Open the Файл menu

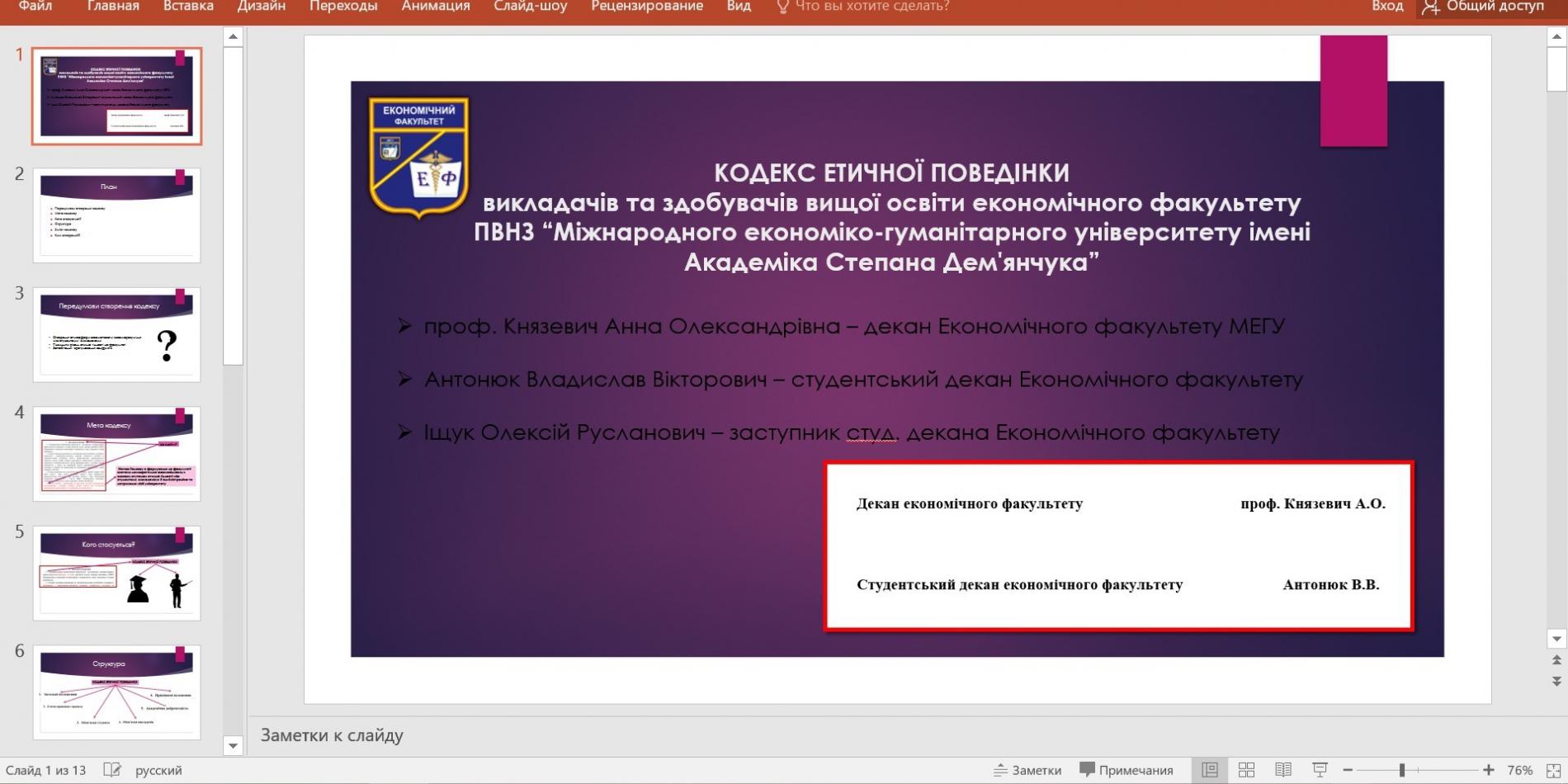(35, 7)
